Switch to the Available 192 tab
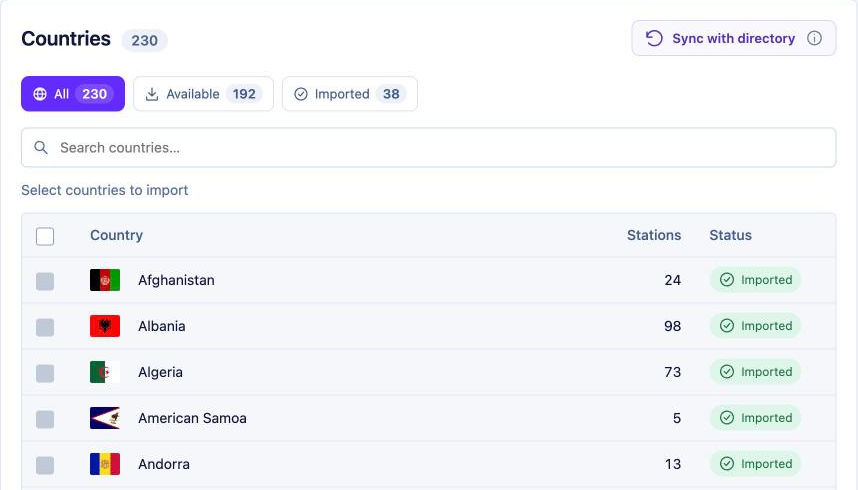This screenshot has width=858, height=490. (x=204, y=94)
